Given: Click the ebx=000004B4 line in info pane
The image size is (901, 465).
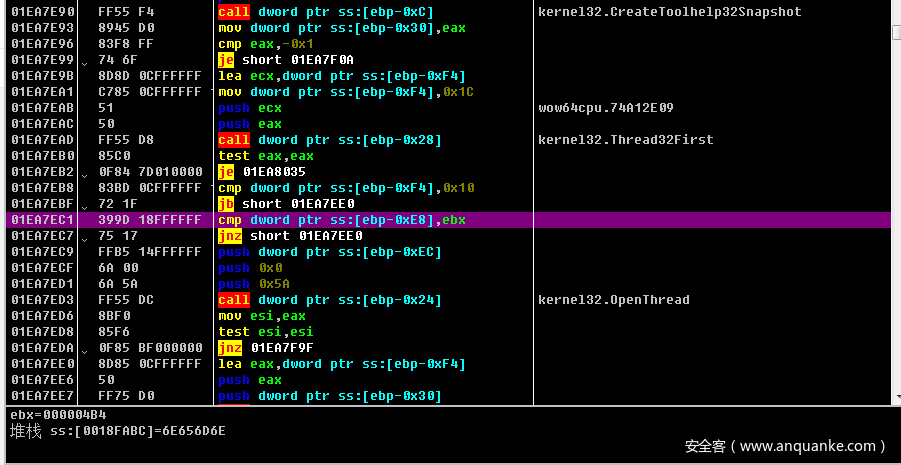Looking at the screenshot, I should click(x=58, y=415).
